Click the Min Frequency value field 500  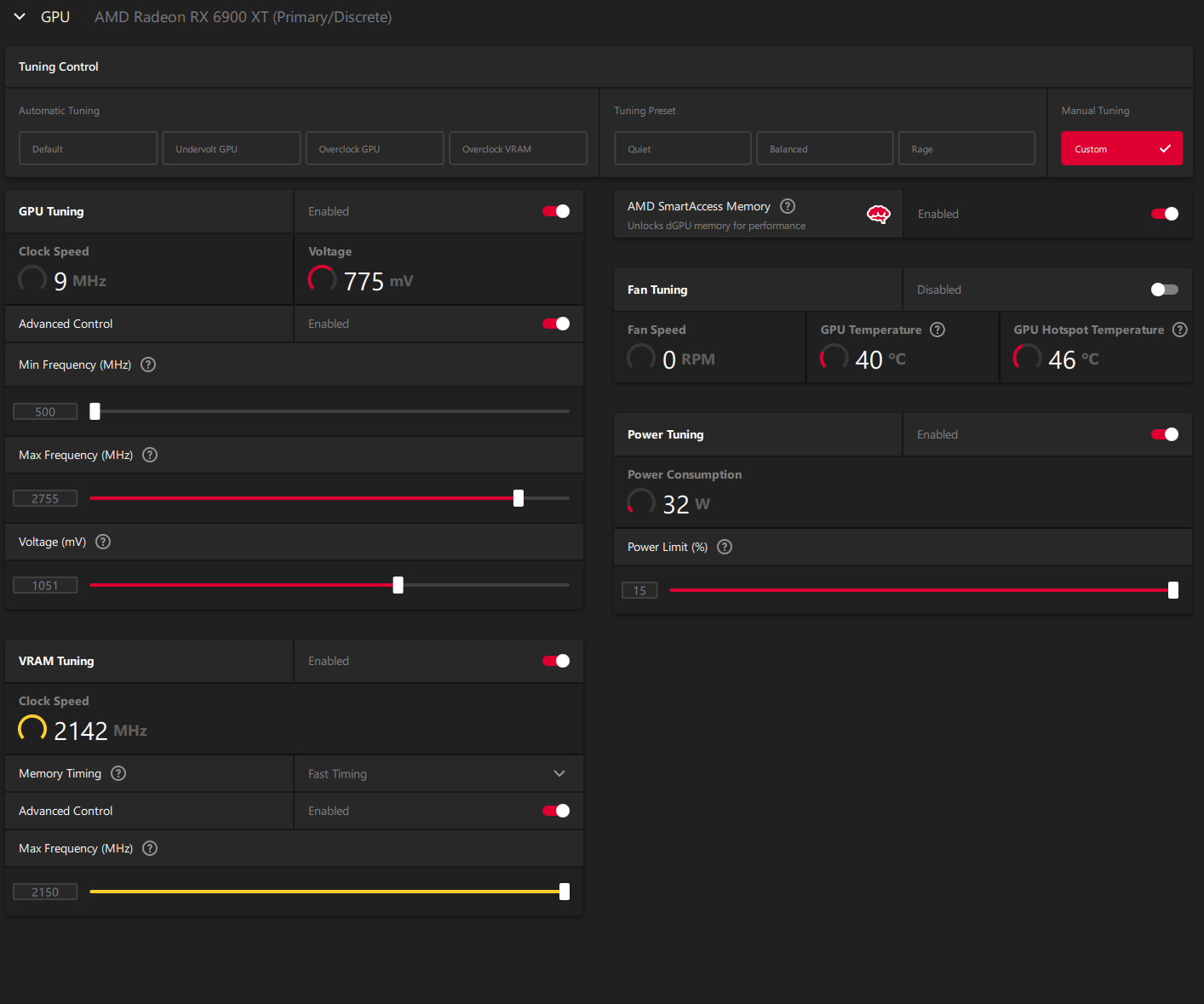pyautogui.click(x=45, y=411)
